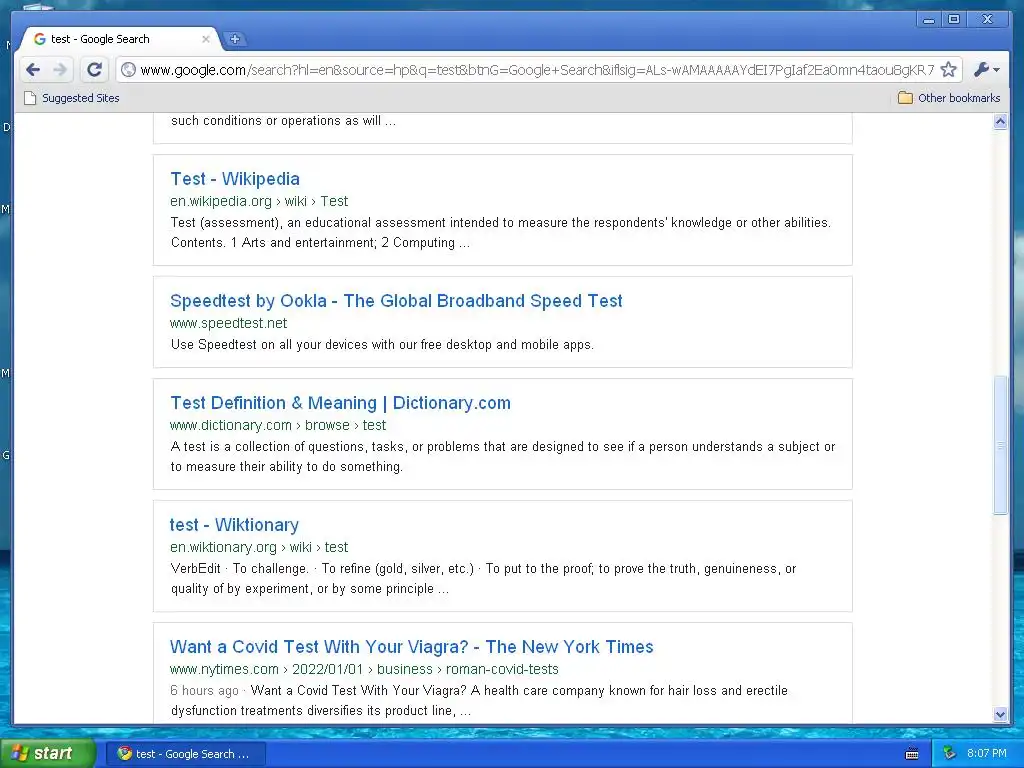The height and width of the screenshot is (768, 1024).
Task: Open the New York Times Covid Test article
Action: pos(411,647)
